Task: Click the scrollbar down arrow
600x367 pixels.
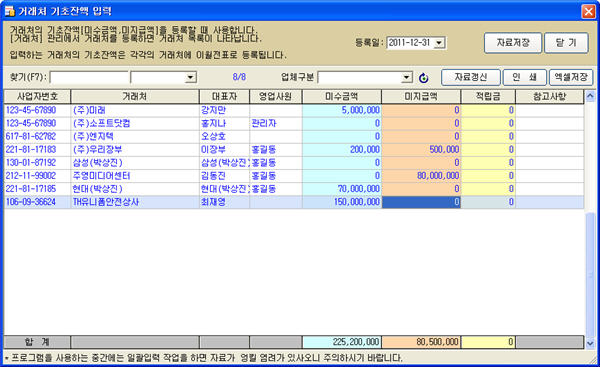Action: pyautogui.click(x=590, y=343)
